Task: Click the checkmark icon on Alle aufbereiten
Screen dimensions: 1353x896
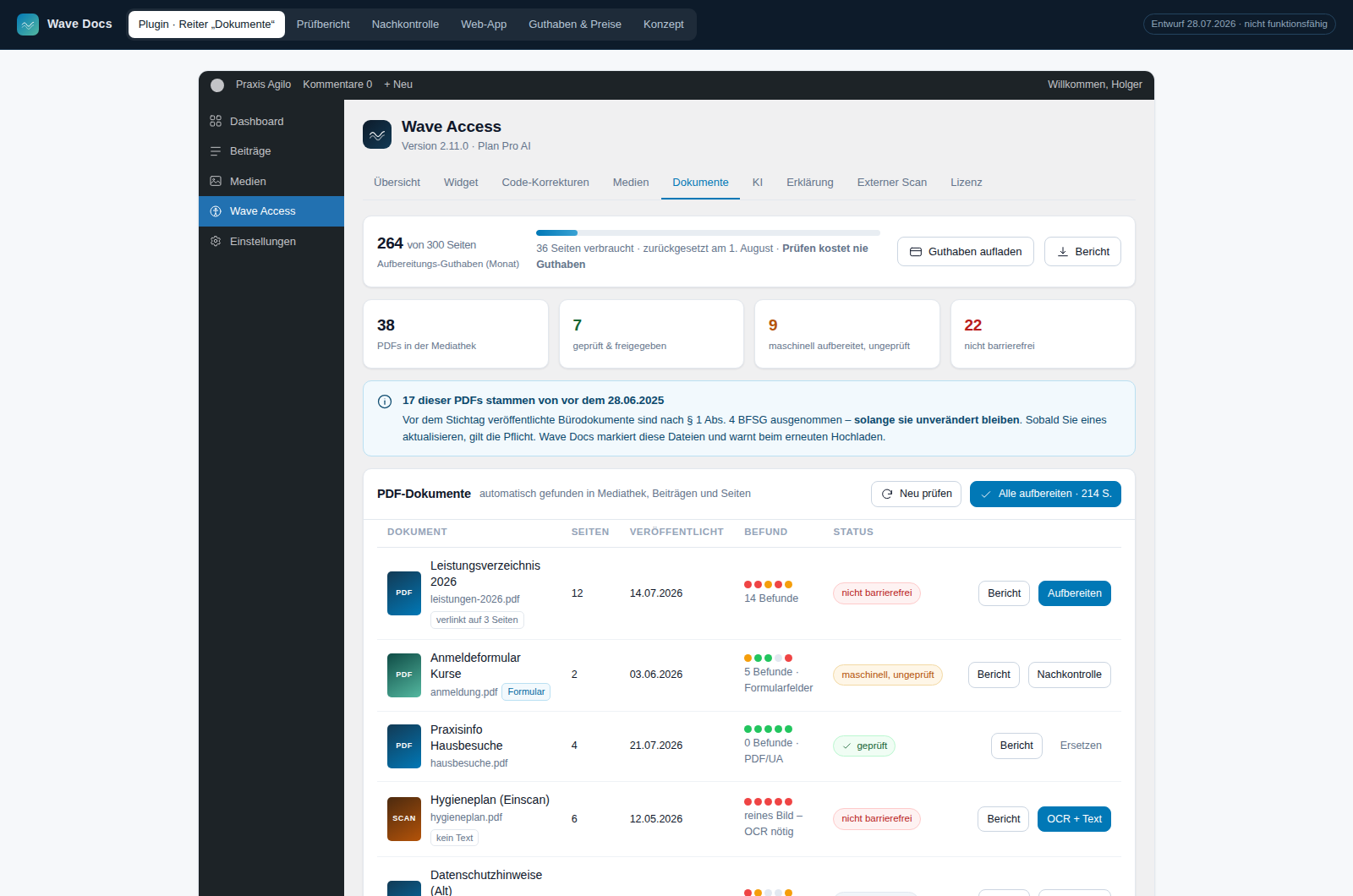Action: [x=986, y=494]
